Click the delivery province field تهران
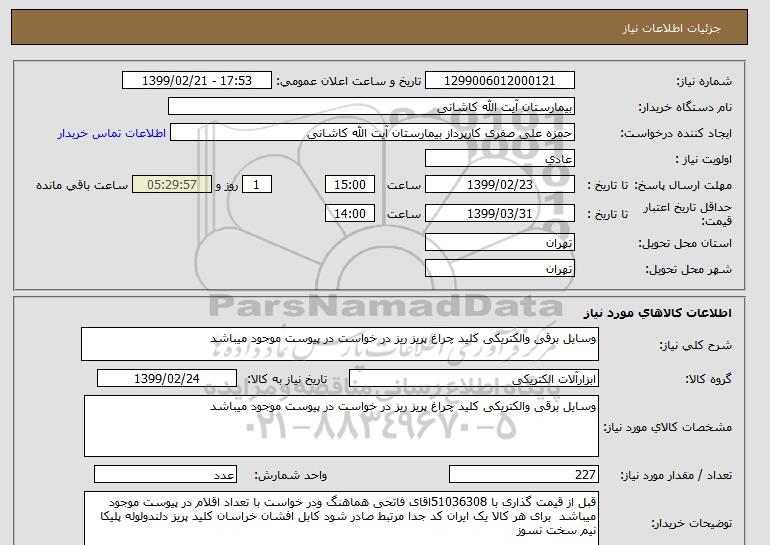 tap(499, 243)
